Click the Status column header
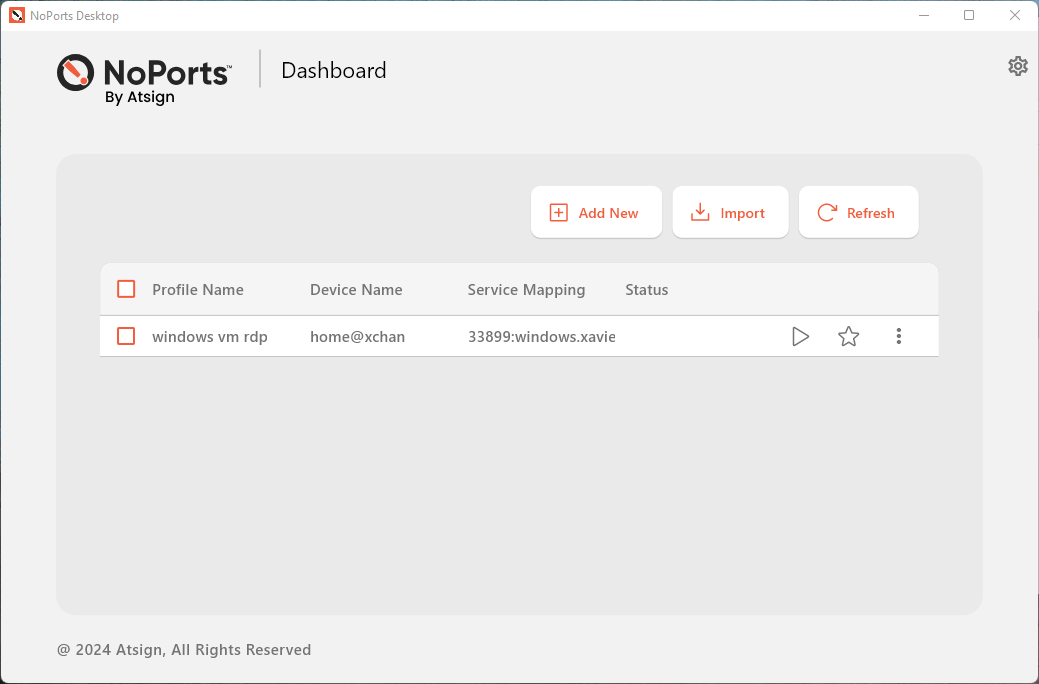 [647, 290]
